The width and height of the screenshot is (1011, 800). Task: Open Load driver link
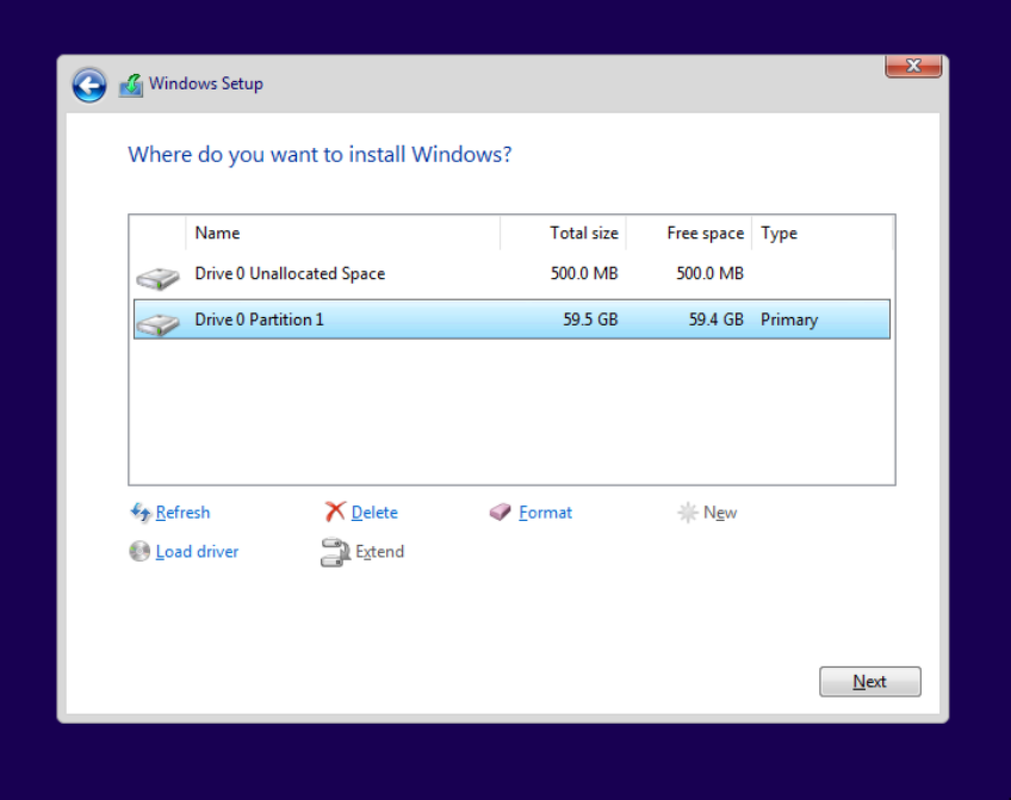tap(197, 552)
